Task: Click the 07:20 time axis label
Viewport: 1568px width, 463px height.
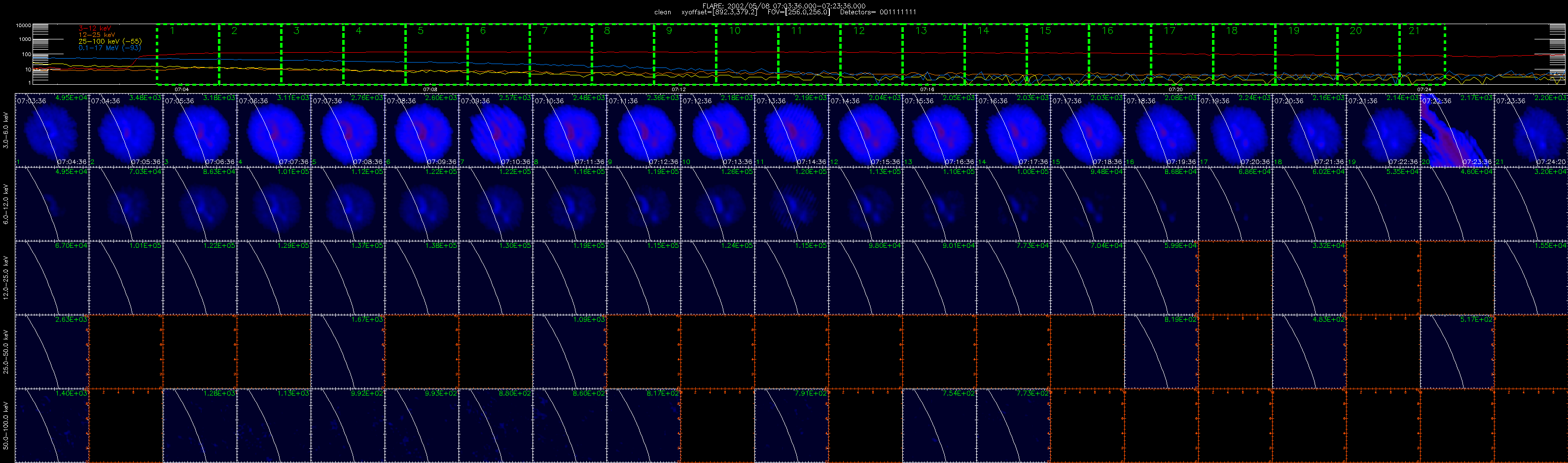Action: click(x=1176, y=90)
